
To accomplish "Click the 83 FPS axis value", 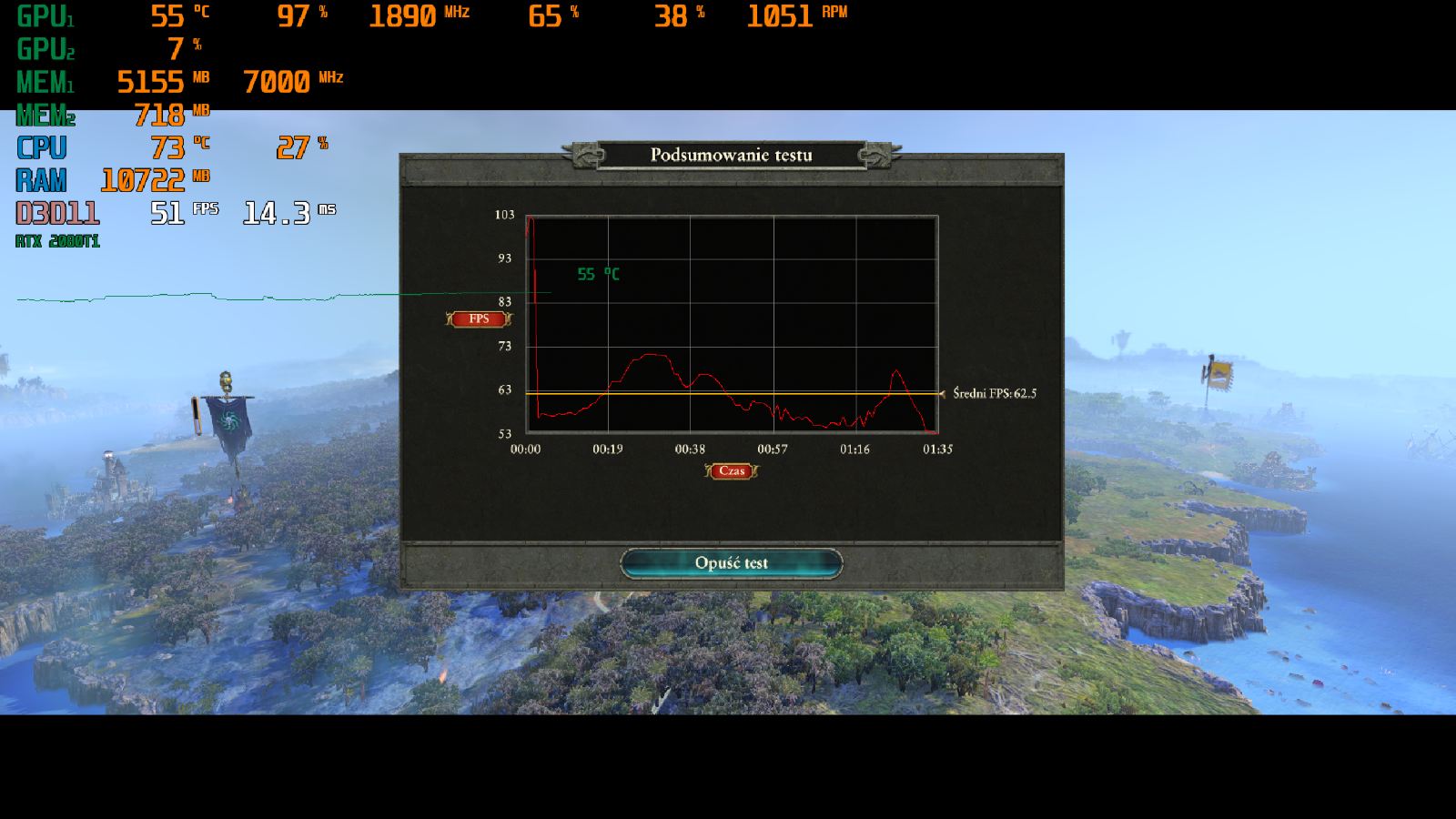I will [504, 302].
